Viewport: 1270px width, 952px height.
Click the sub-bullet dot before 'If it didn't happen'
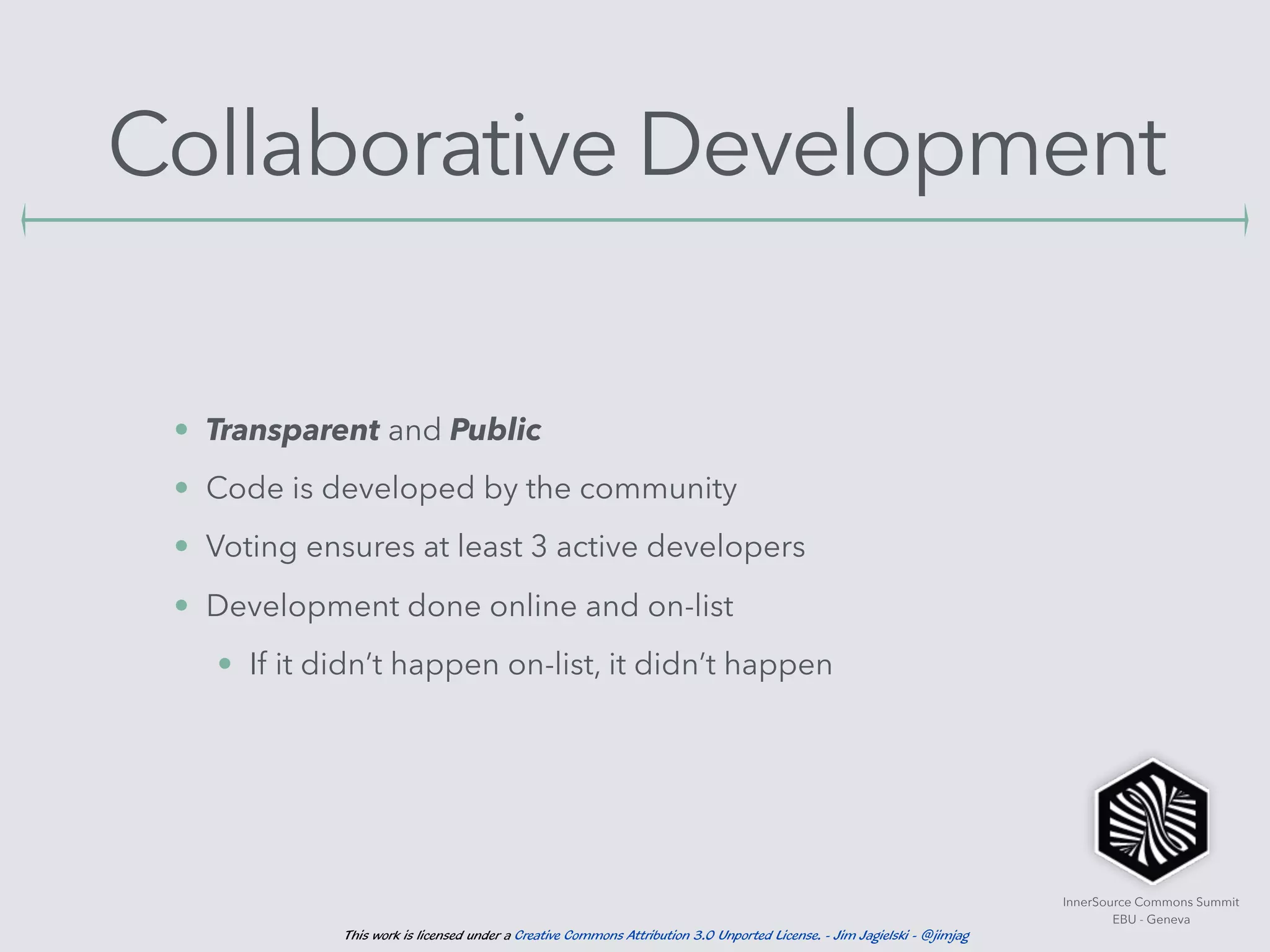click(x=225, y=664)
